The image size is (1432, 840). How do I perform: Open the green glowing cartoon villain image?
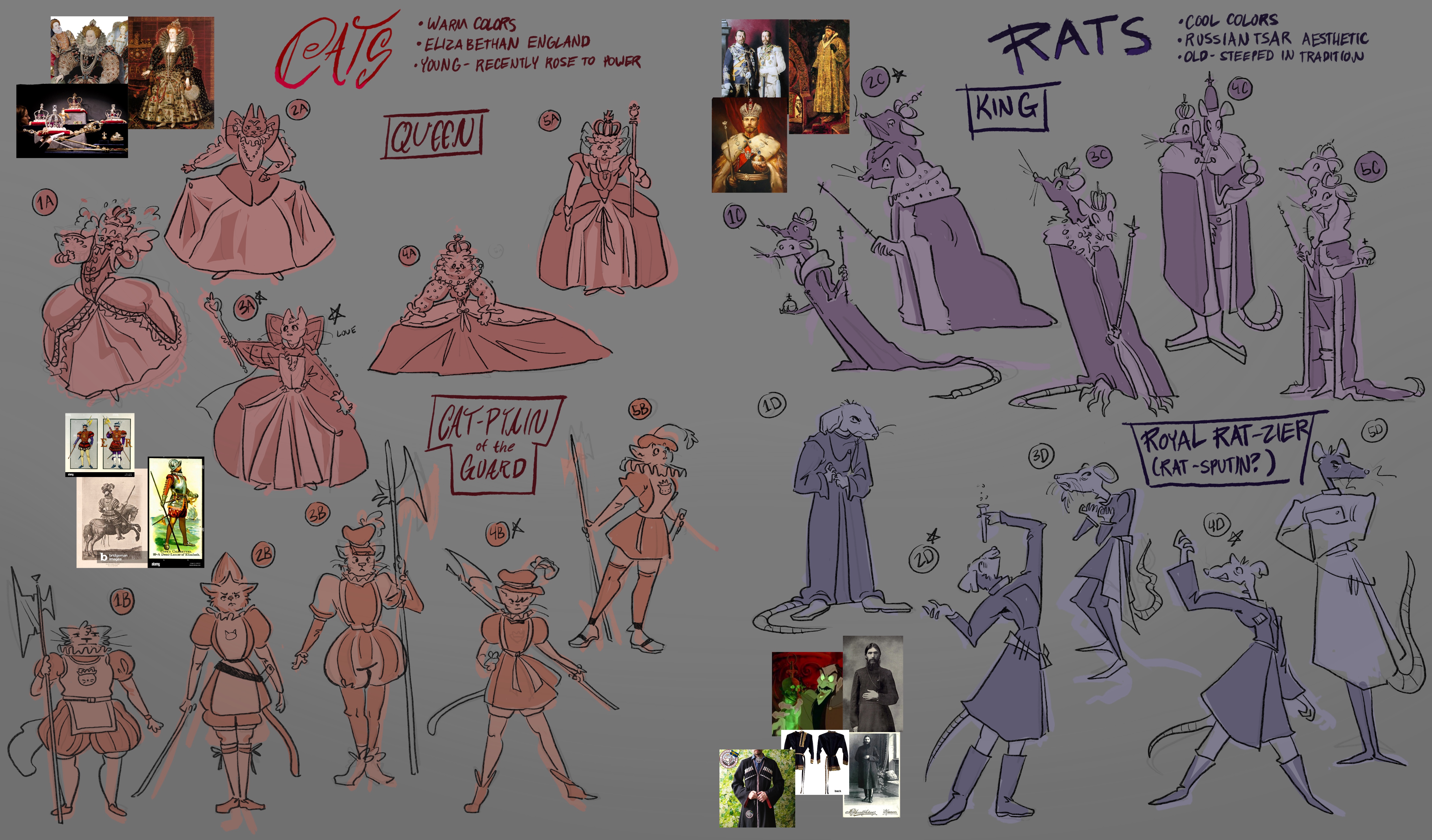click(807, 693)
